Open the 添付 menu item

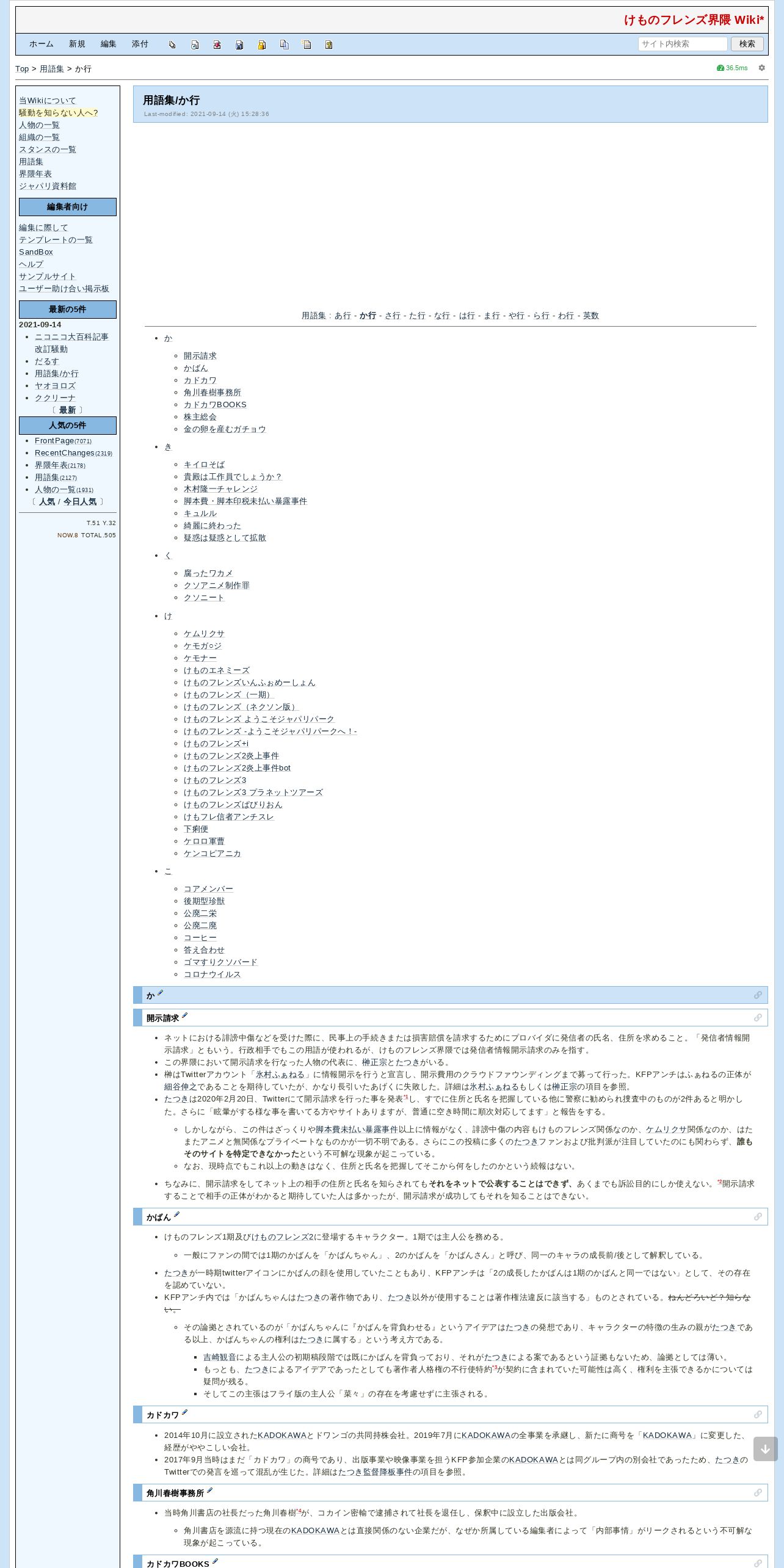coord(140,44)
